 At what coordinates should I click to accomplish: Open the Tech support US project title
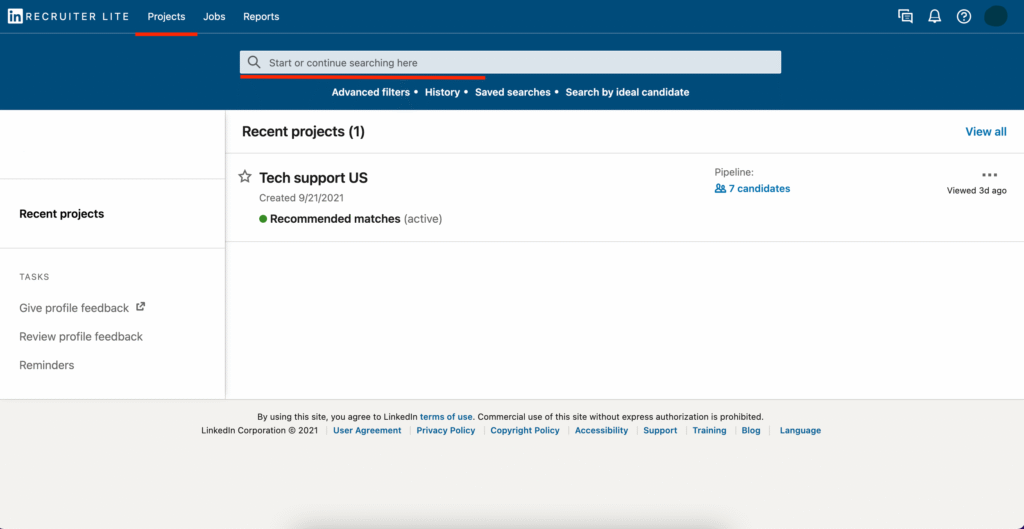click(313, 178)
